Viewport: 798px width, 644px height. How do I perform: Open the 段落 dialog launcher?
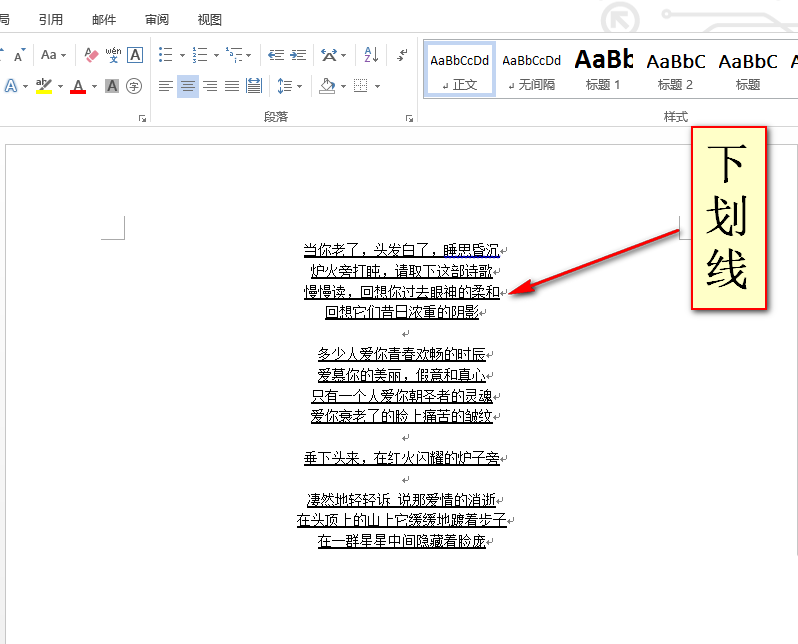[409, 118]
